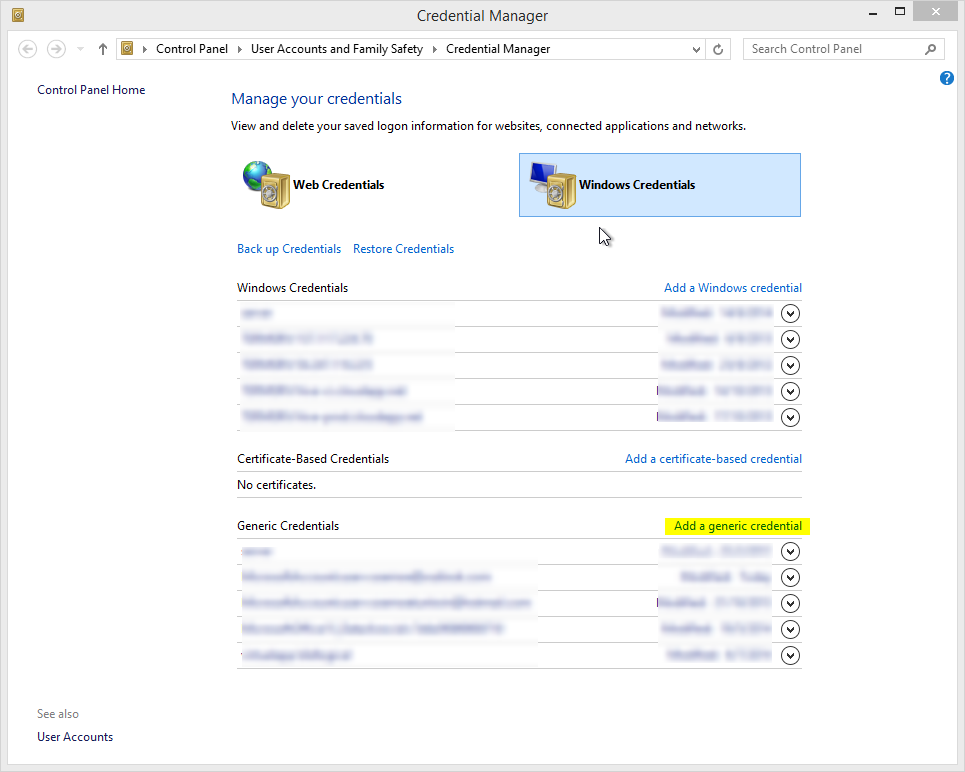Expand the fourth Windows credential entry
Screen dimensions: 965x772
coord(790,391)
